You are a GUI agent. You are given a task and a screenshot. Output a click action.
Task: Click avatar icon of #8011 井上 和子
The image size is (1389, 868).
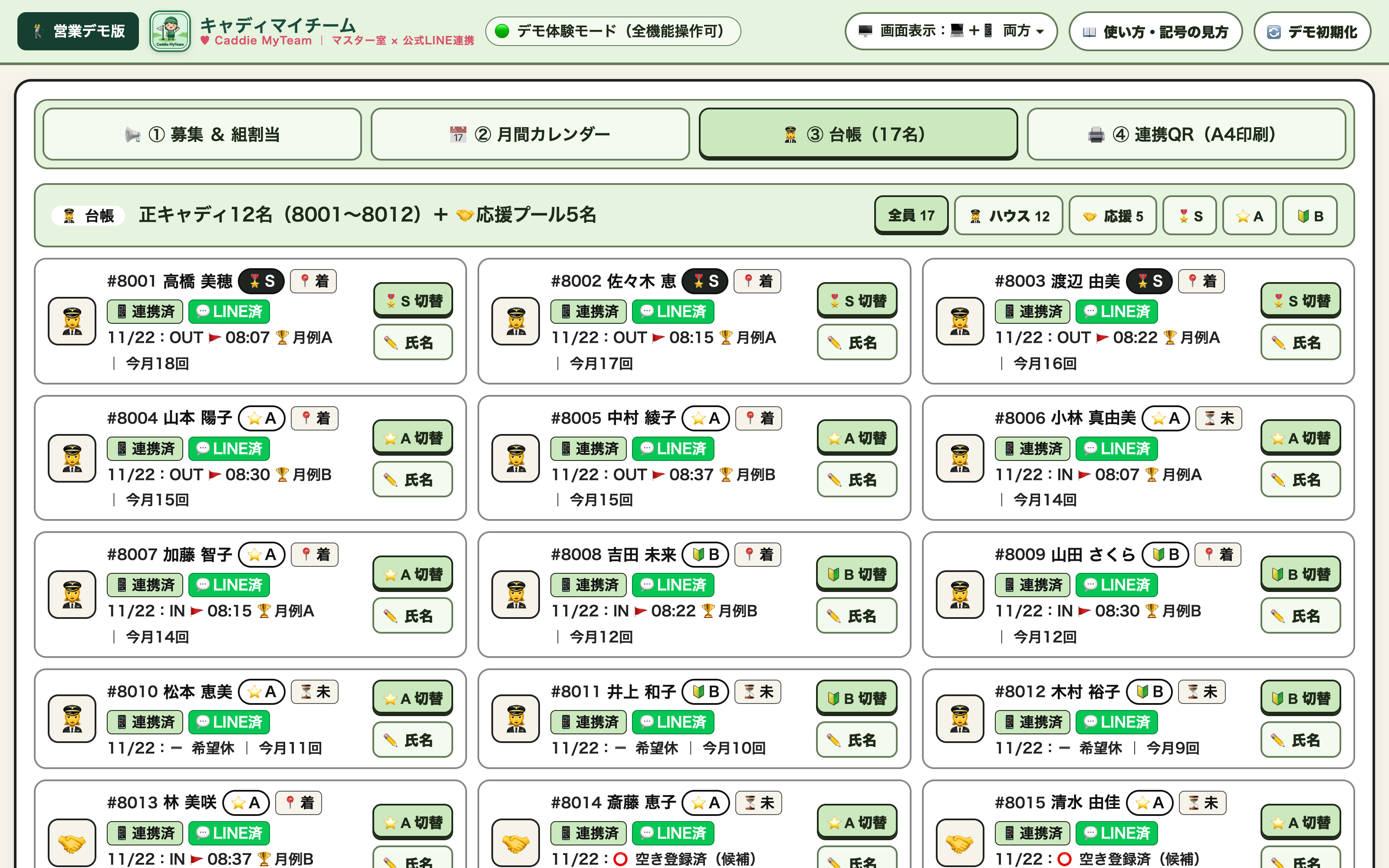[516, 719]
